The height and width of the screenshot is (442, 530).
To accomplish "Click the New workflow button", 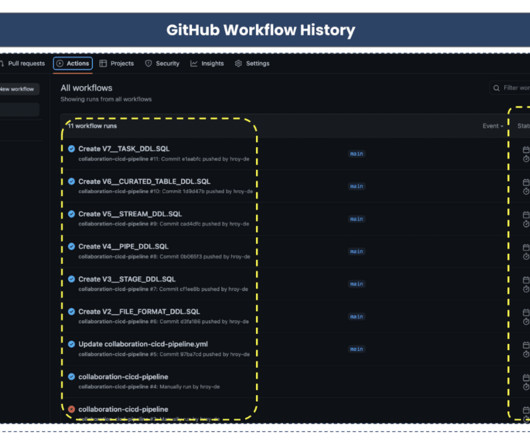I will tap(19, 89).
